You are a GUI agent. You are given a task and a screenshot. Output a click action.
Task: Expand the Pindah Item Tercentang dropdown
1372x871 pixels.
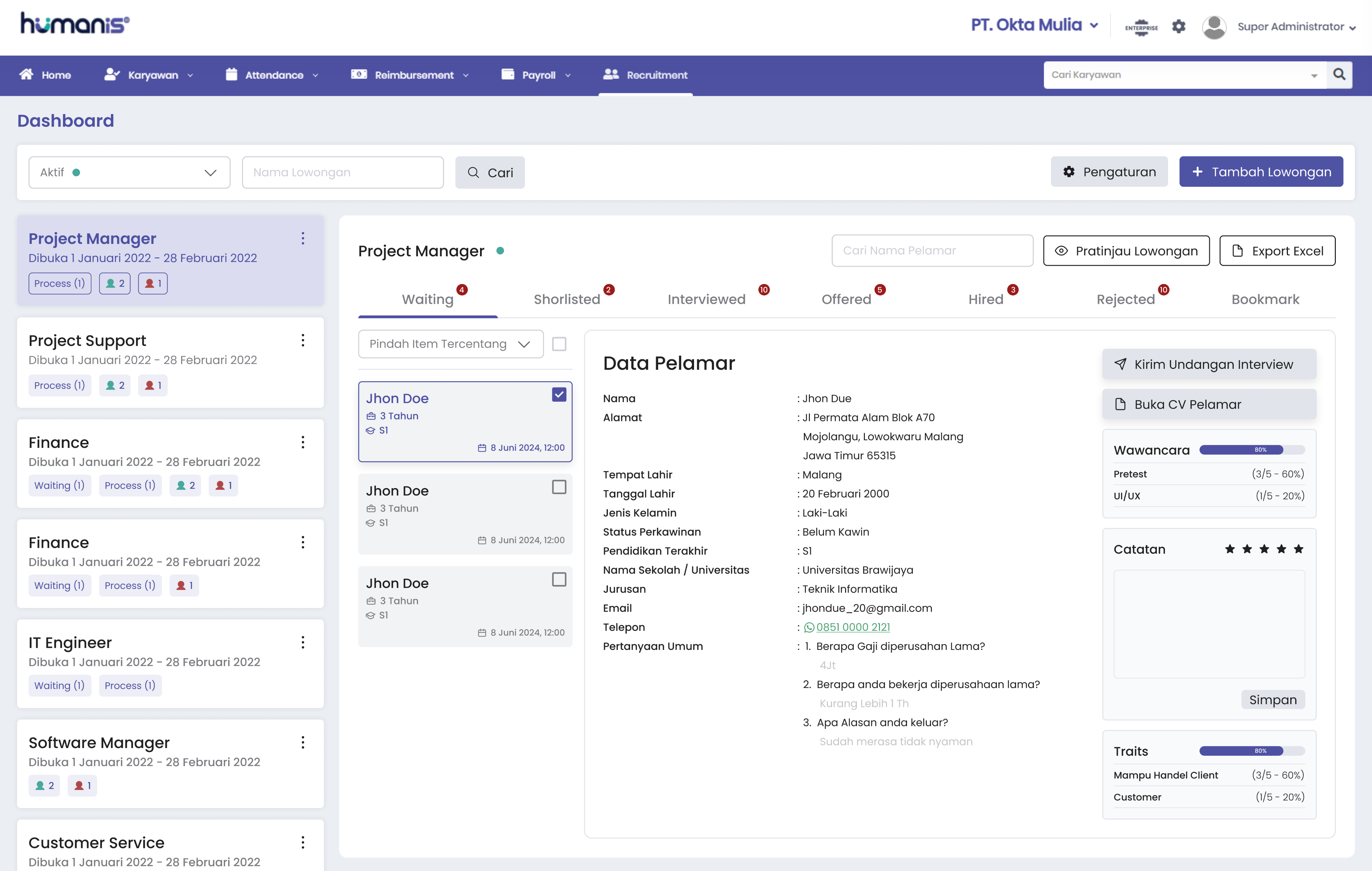450,343
